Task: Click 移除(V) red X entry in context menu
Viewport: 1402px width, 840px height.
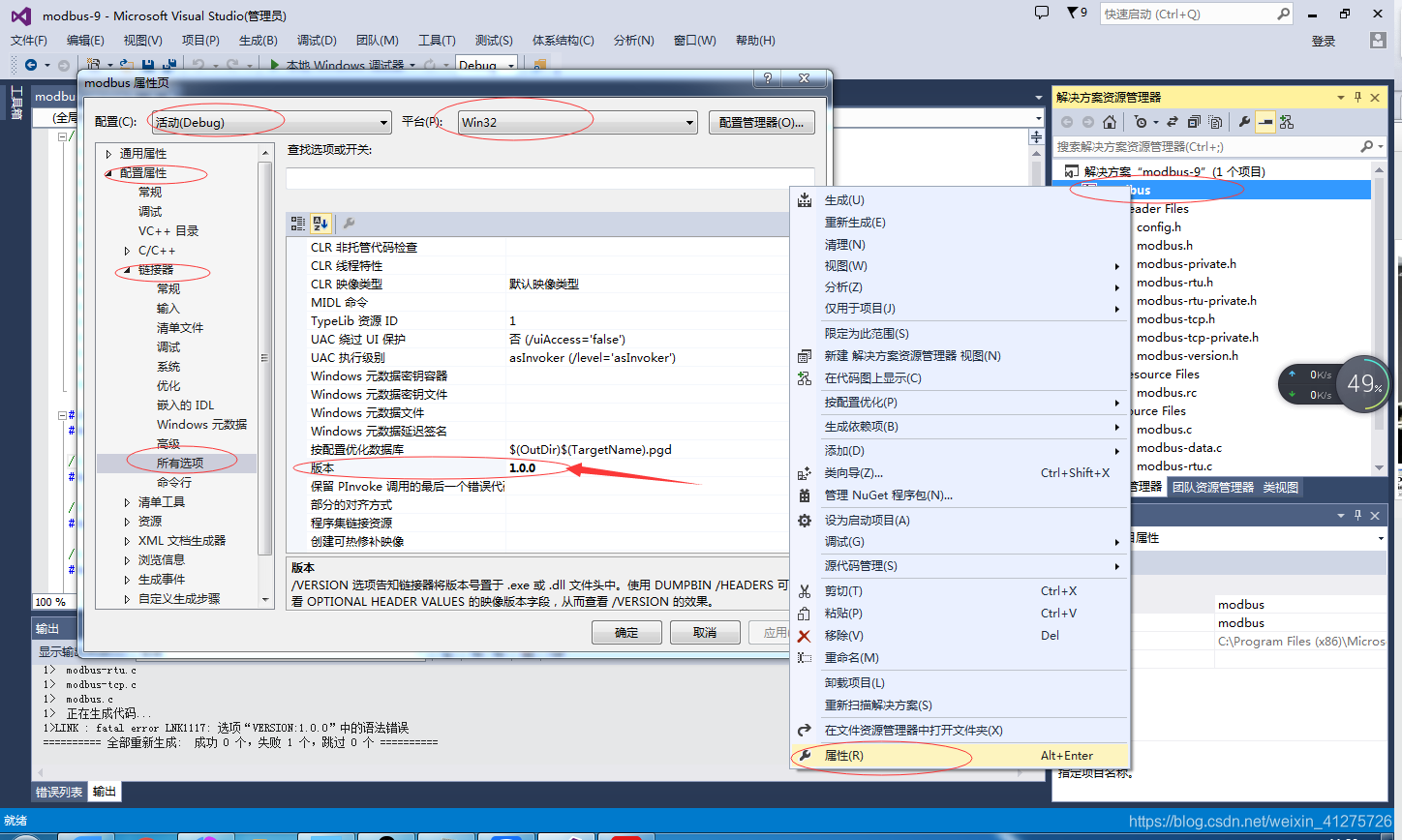Action: pyautogui.click(x=960, y=636)
